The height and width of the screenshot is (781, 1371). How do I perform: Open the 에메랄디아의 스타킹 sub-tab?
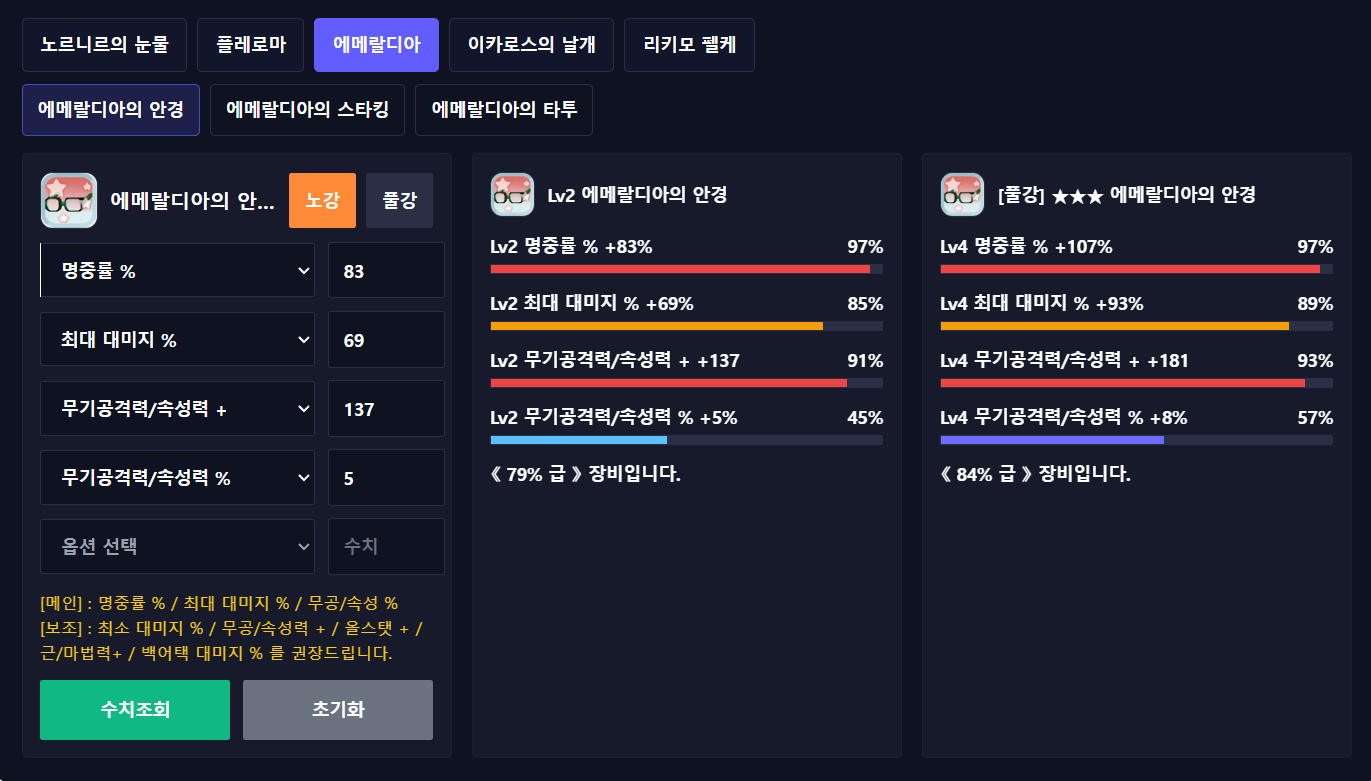click(x=307, y=110)
